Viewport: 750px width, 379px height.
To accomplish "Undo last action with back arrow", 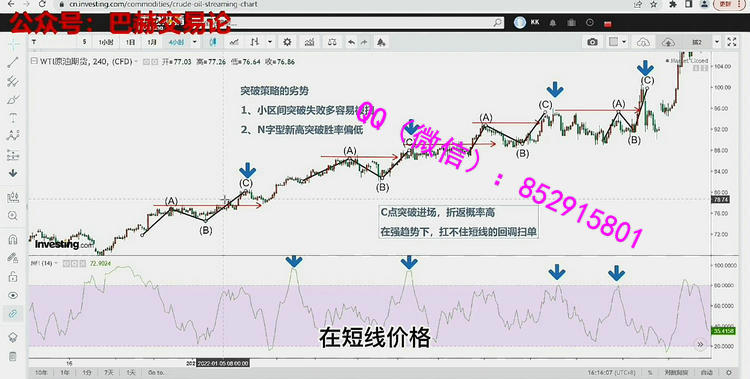I will [x=351, y=42].
